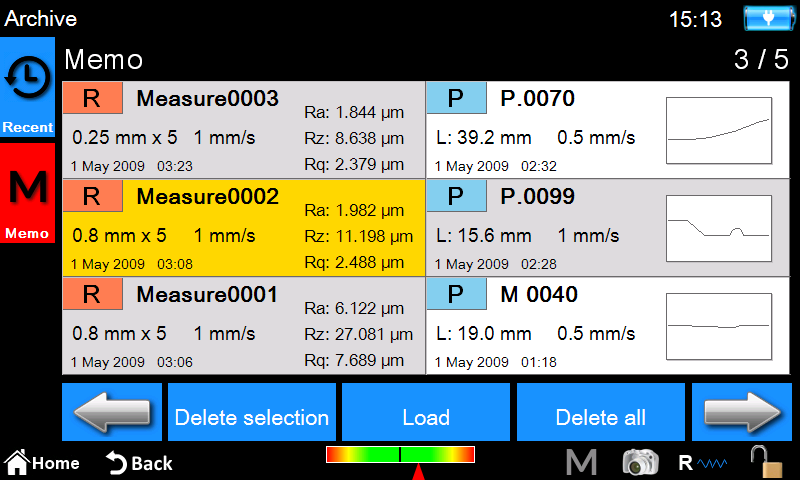Click Rq: 7.689 µm value
This screenshot has width=800, height=480.
(354, 360)
